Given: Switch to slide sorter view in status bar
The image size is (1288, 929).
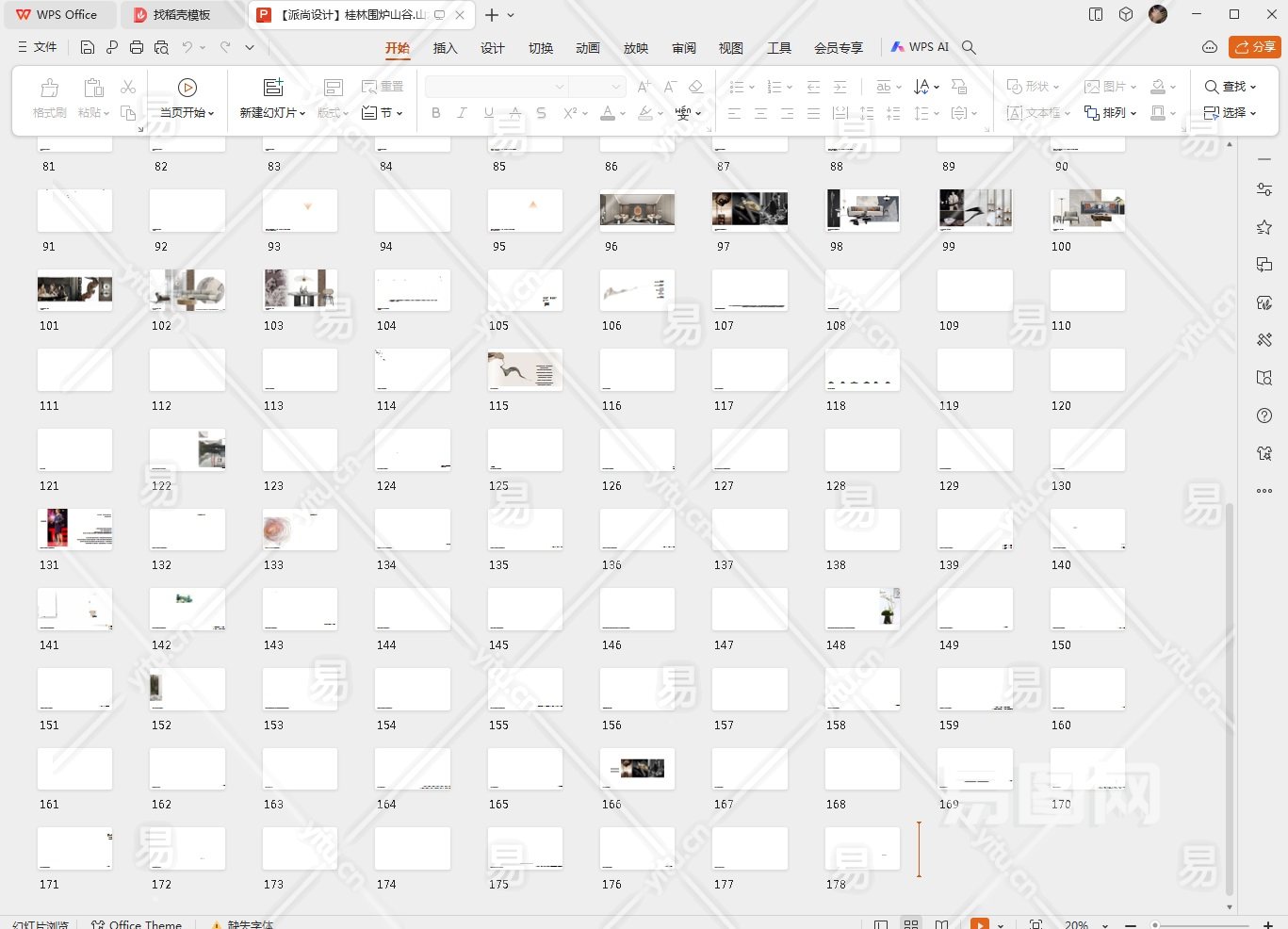Looking at the screenshot, I should (911, 924).
